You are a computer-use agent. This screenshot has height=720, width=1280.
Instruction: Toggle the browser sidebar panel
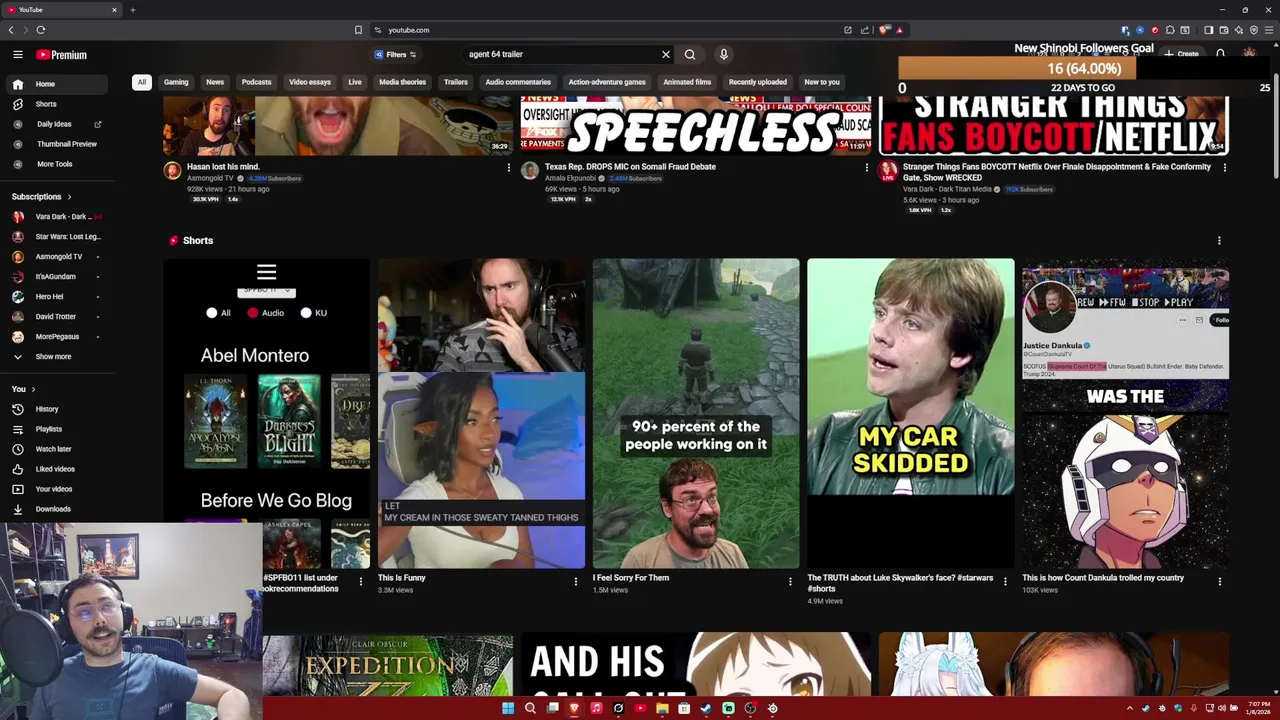tap(1208, 30)
